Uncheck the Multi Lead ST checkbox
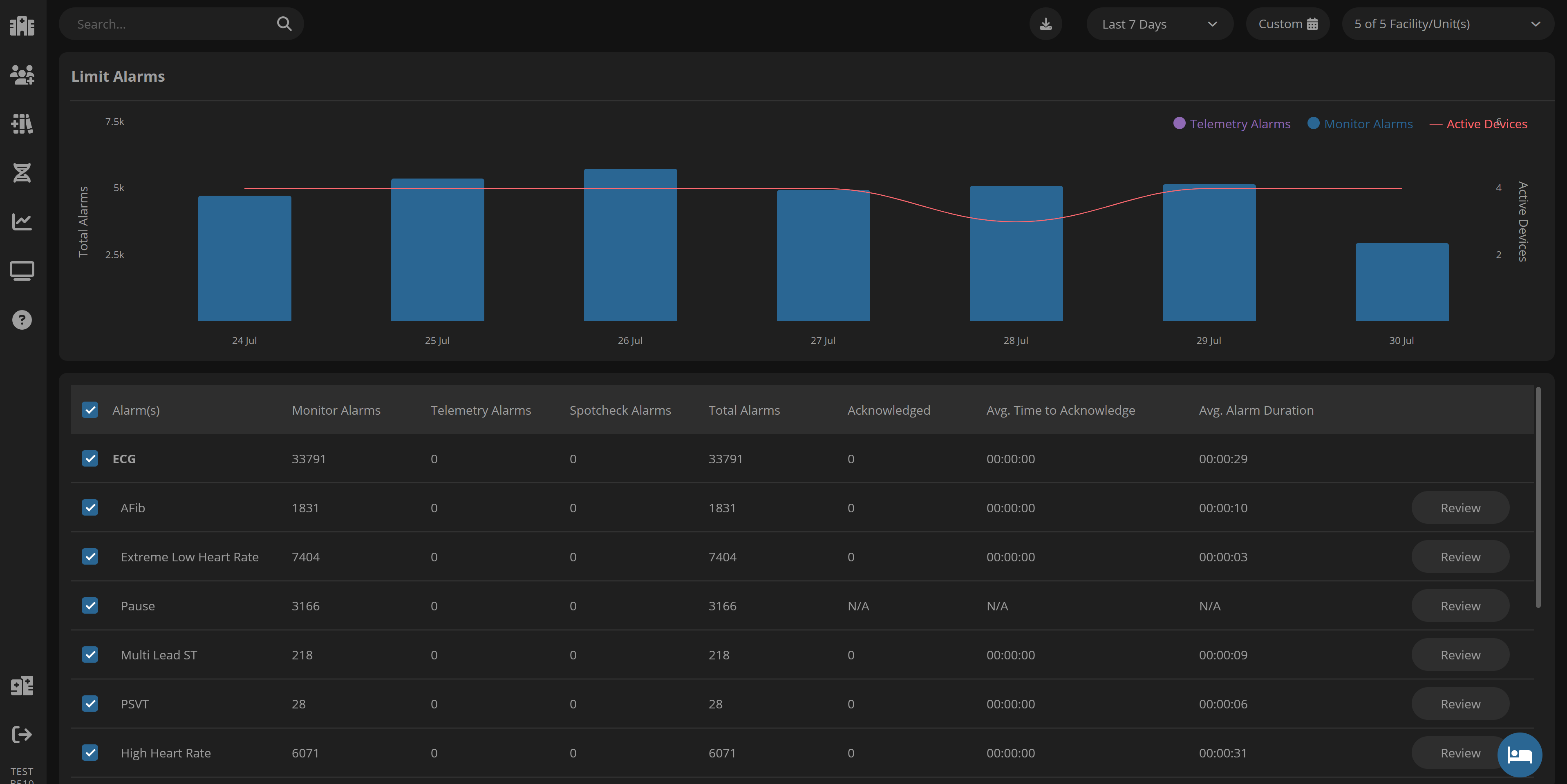The image size is (1567, 784). click(x=90, y=654)
